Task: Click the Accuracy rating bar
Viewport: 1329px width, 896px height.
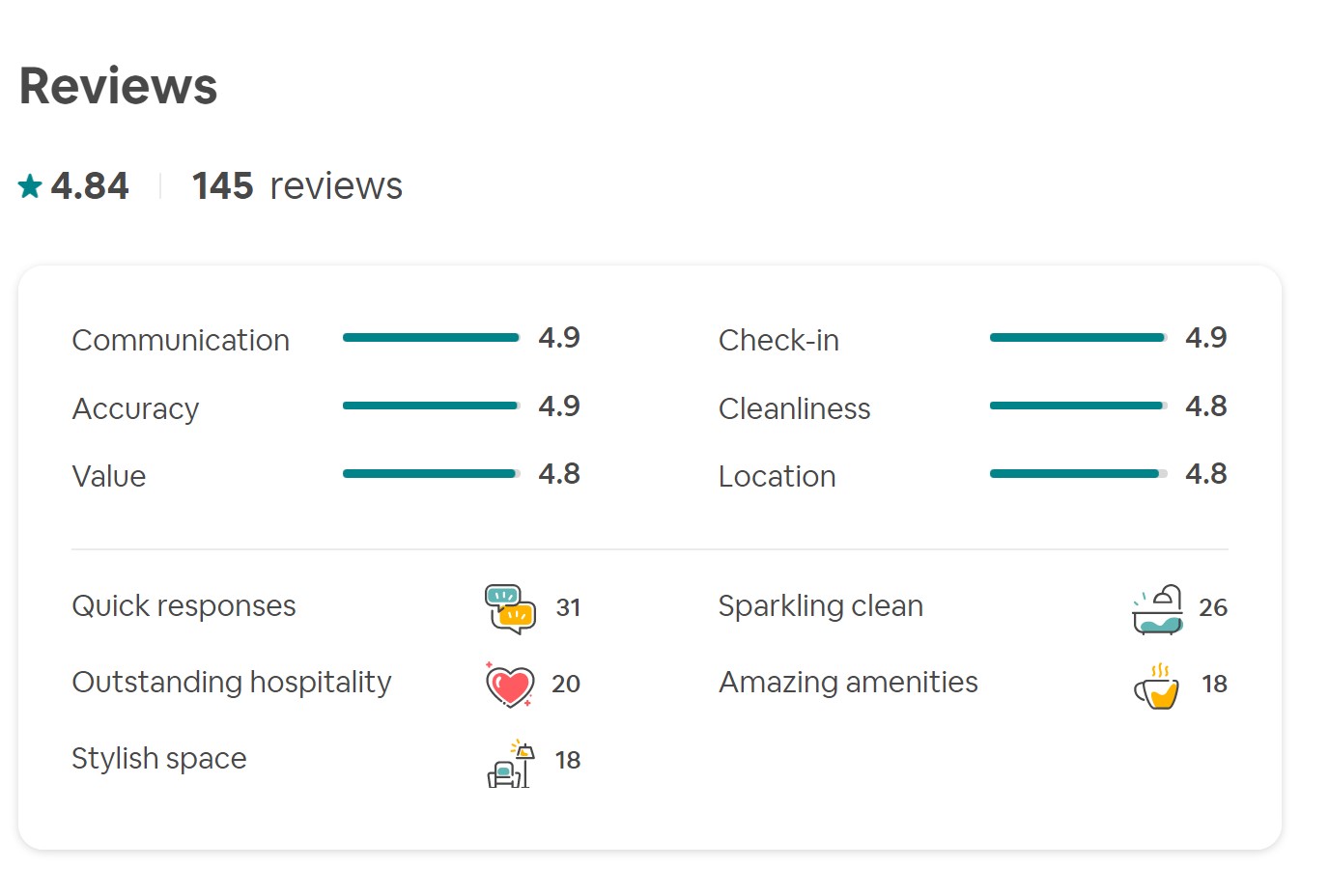Action: pyautogui.click(x=432, y=406)
